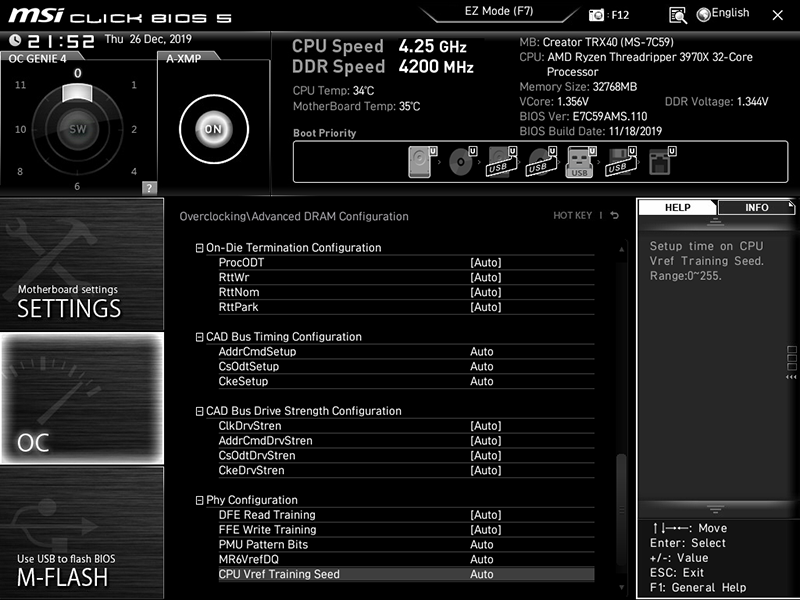The width and height of the screenshot is (800, 600).
Task: Click the help panel bottom scroll handle
Action: click(715, 509)
